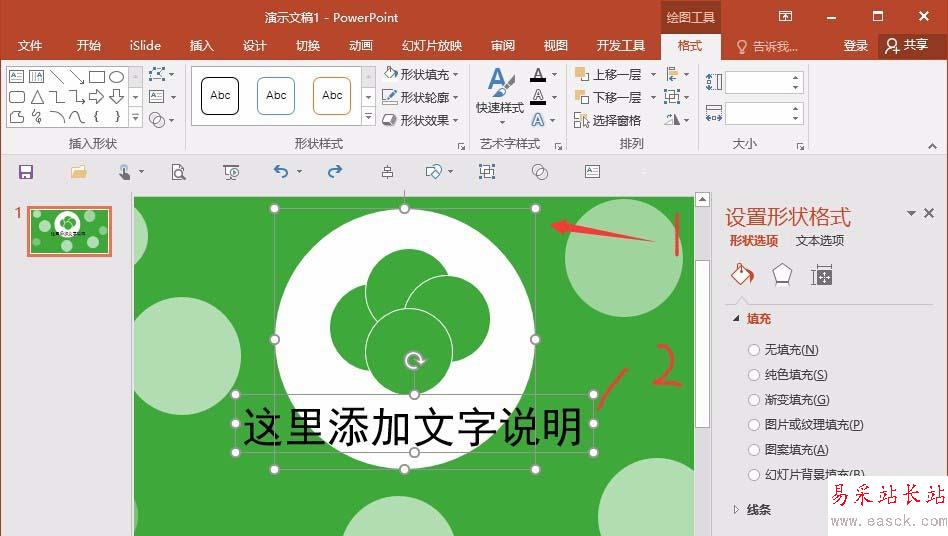
Task: Pick the triangle shape in the shapes gallery
Action: pyautogui.click(x=37, y=97)
